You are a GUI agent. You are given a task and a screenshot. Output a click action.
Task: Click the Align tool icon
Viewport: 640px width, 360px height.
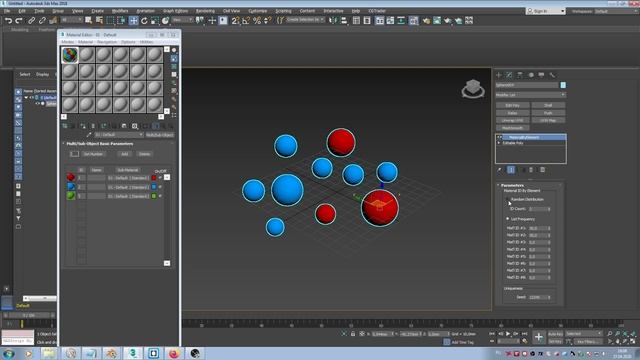click(x=344, y=20)
